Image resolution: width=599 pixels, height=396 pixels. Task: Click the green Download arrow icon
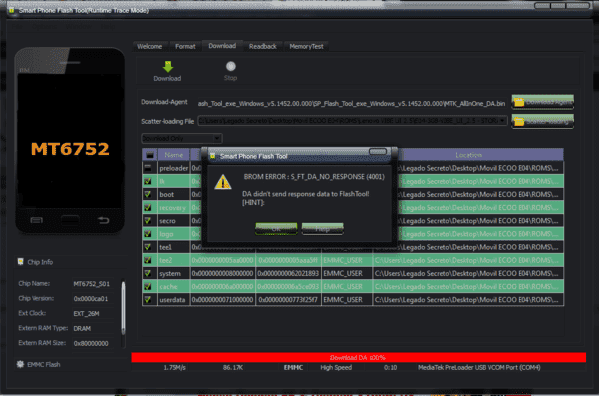168,66
